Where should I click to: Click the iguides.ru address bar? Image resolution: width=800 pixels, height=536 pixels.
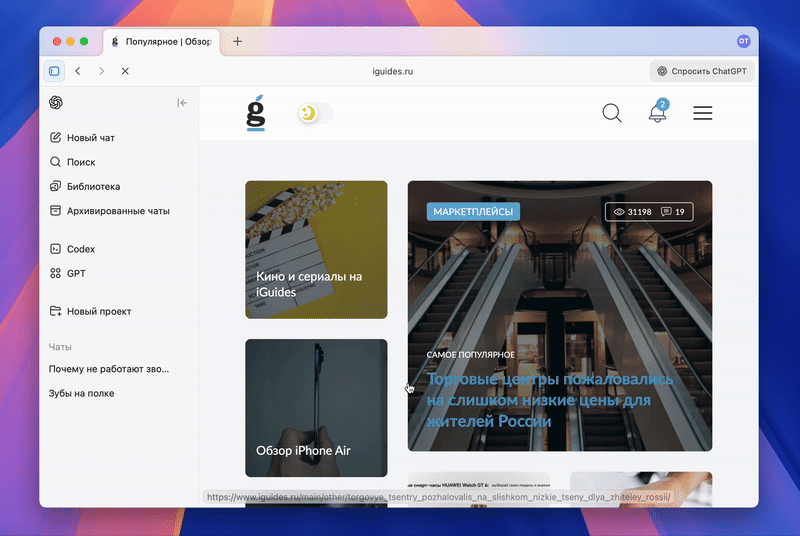pyautogui.click(x=392, y=71)
